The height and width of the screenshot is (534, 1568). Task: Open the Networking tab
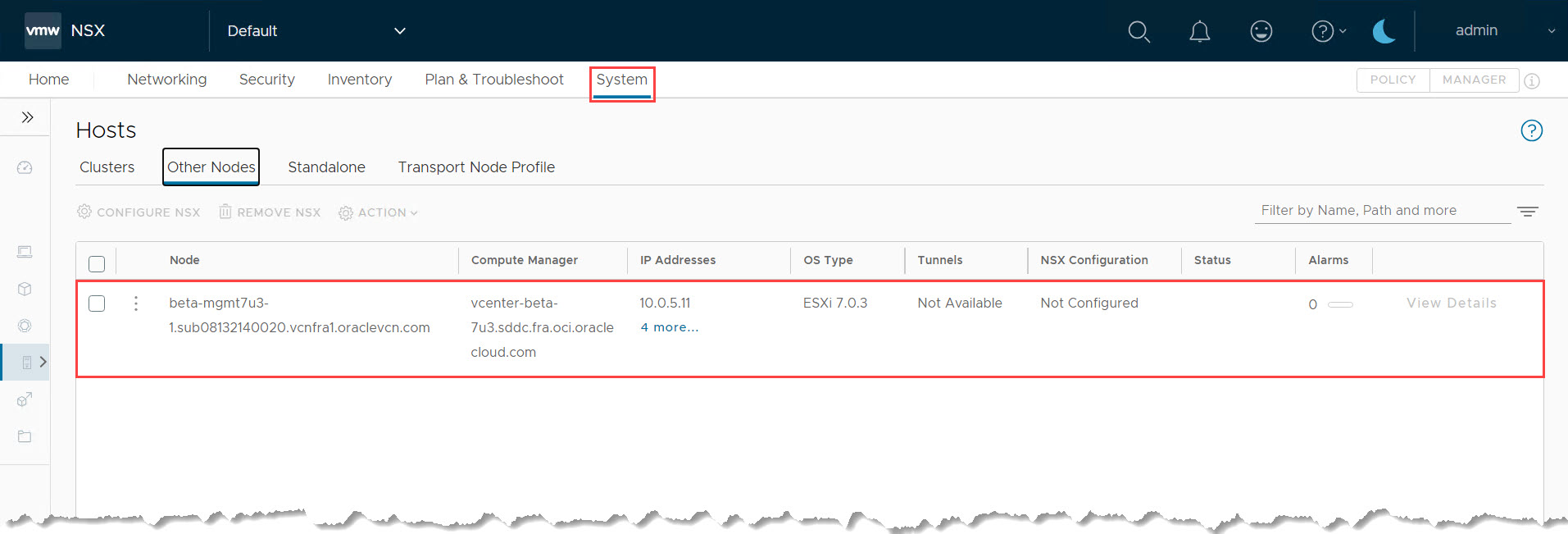pyautogui.click(x=166, y=80)
